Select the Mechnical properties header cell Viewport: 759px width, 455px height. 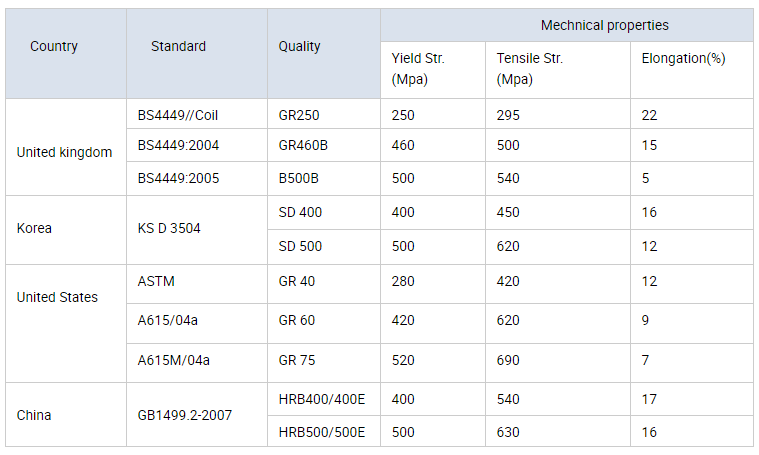[x=567, y=25]
